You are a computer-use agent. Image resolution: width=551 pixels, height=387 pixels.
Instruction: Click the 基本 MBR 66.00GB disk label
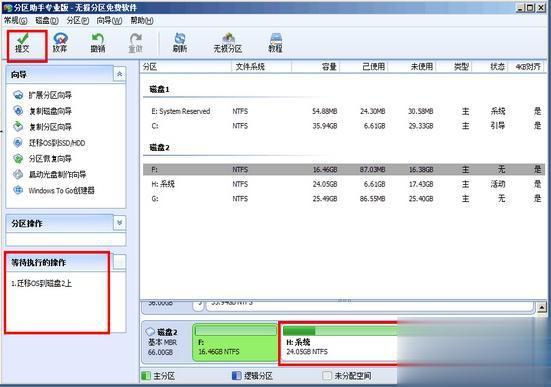coord(162,347)
